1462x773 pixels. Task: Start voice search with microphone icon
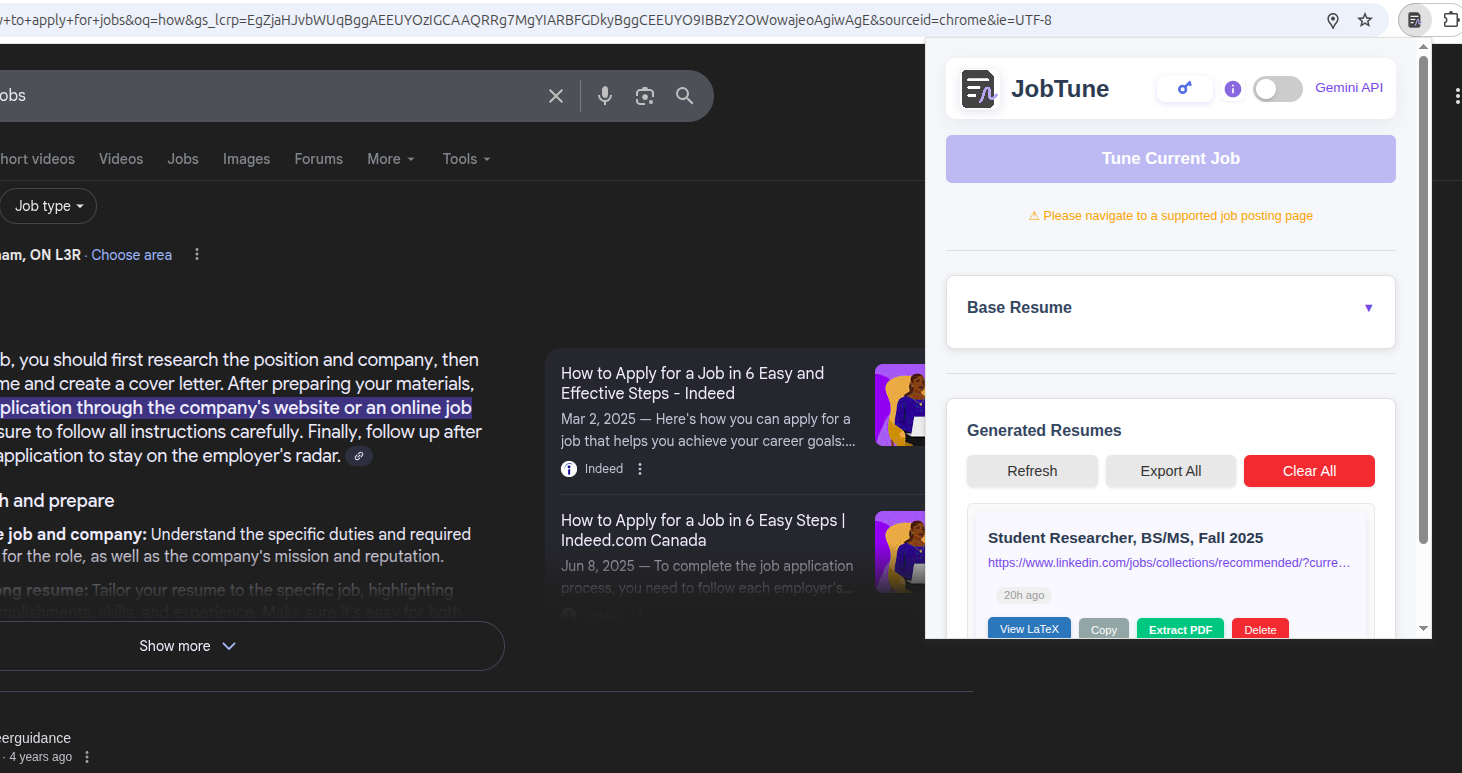click(605, 96)
